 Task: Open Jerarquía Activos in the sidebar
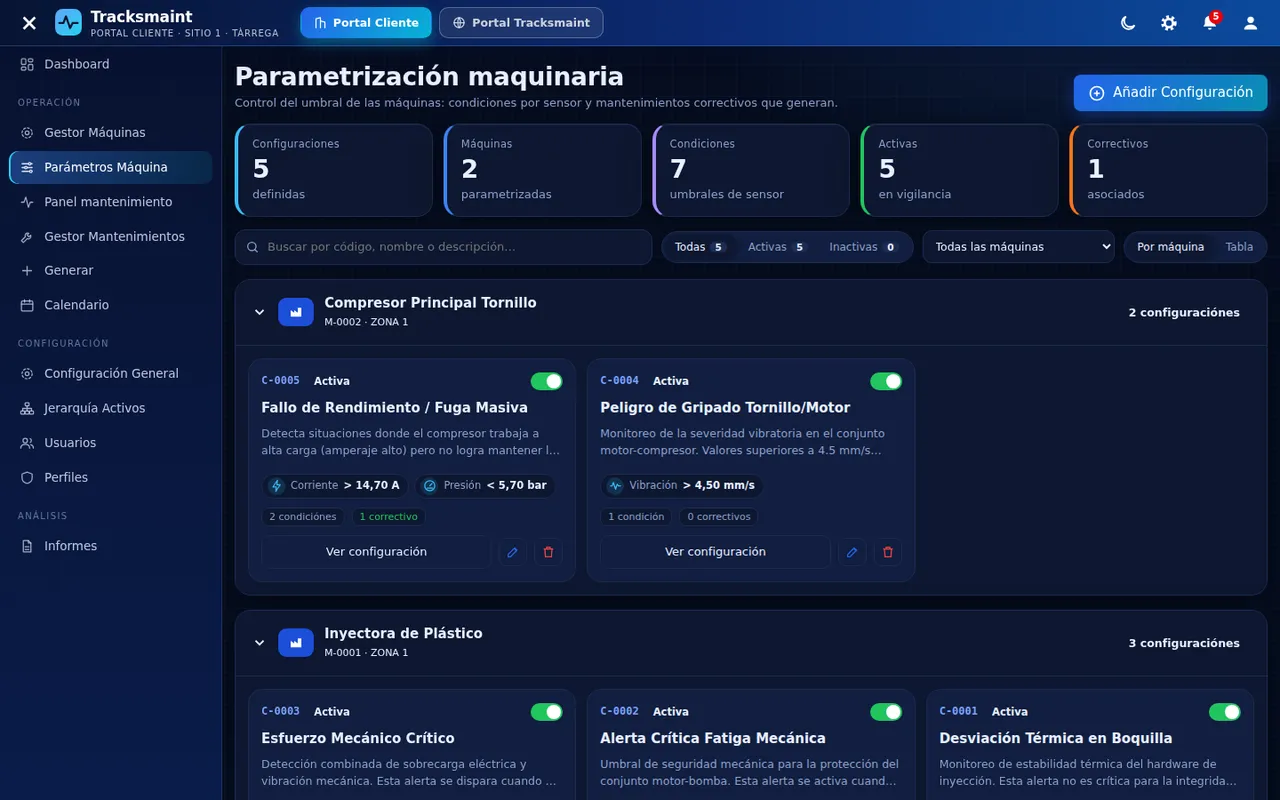pos(110,408)
